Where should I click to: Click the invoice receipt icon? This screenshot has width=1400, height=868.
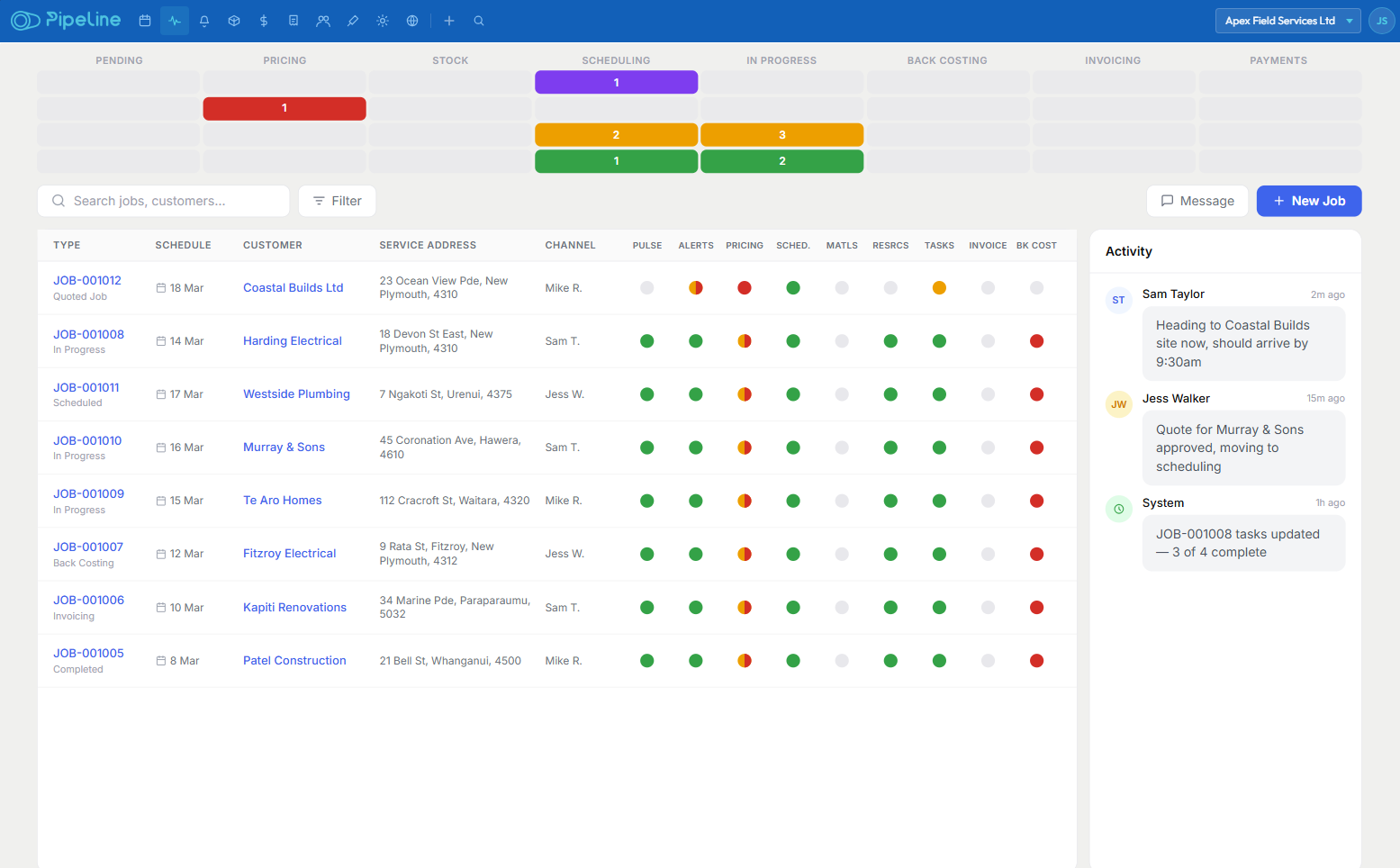[293, 20]
